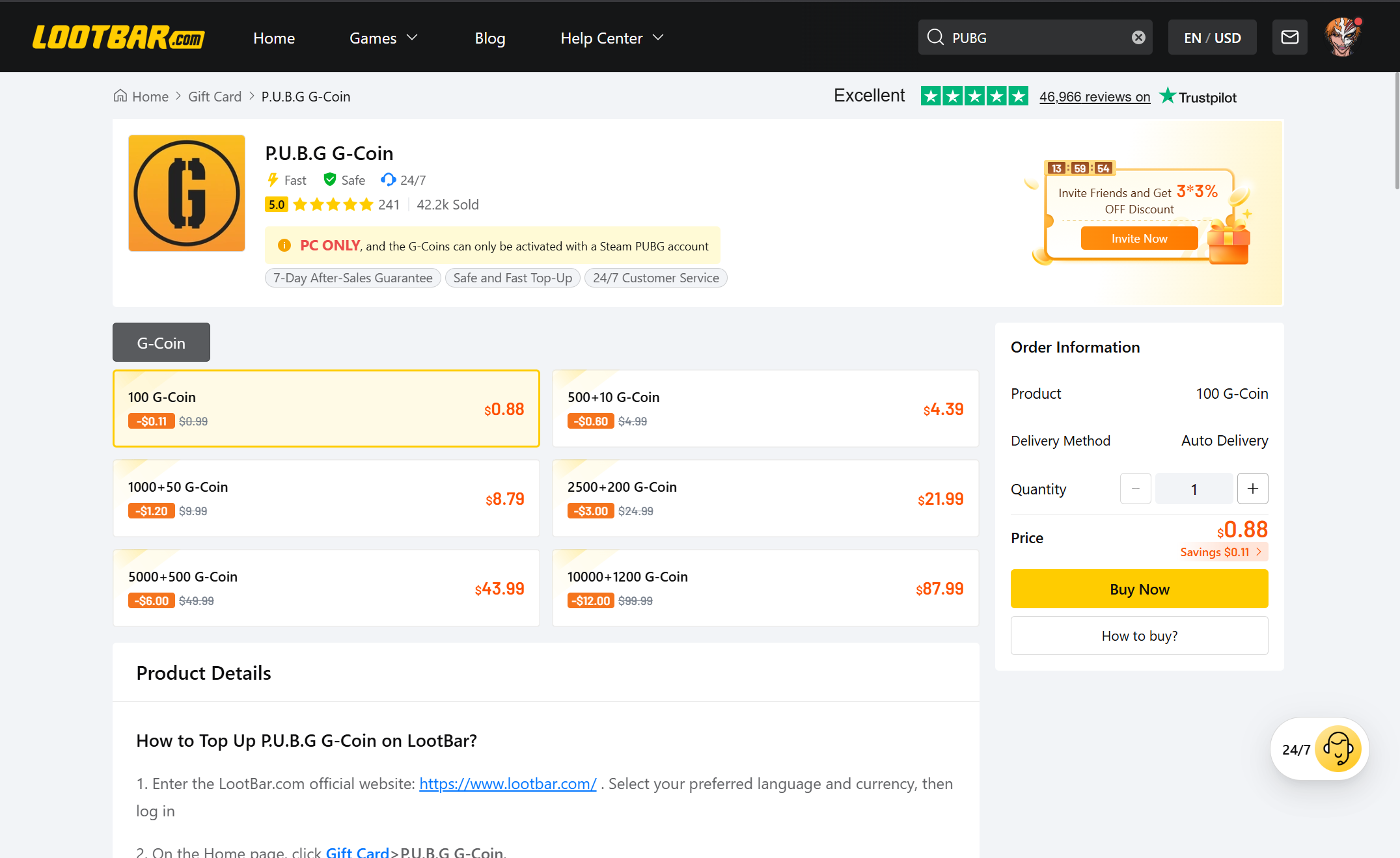Click the P.U.B.G G-Coin product image
The height and width of the screenshot is (858, 1400).
(187, 193)
